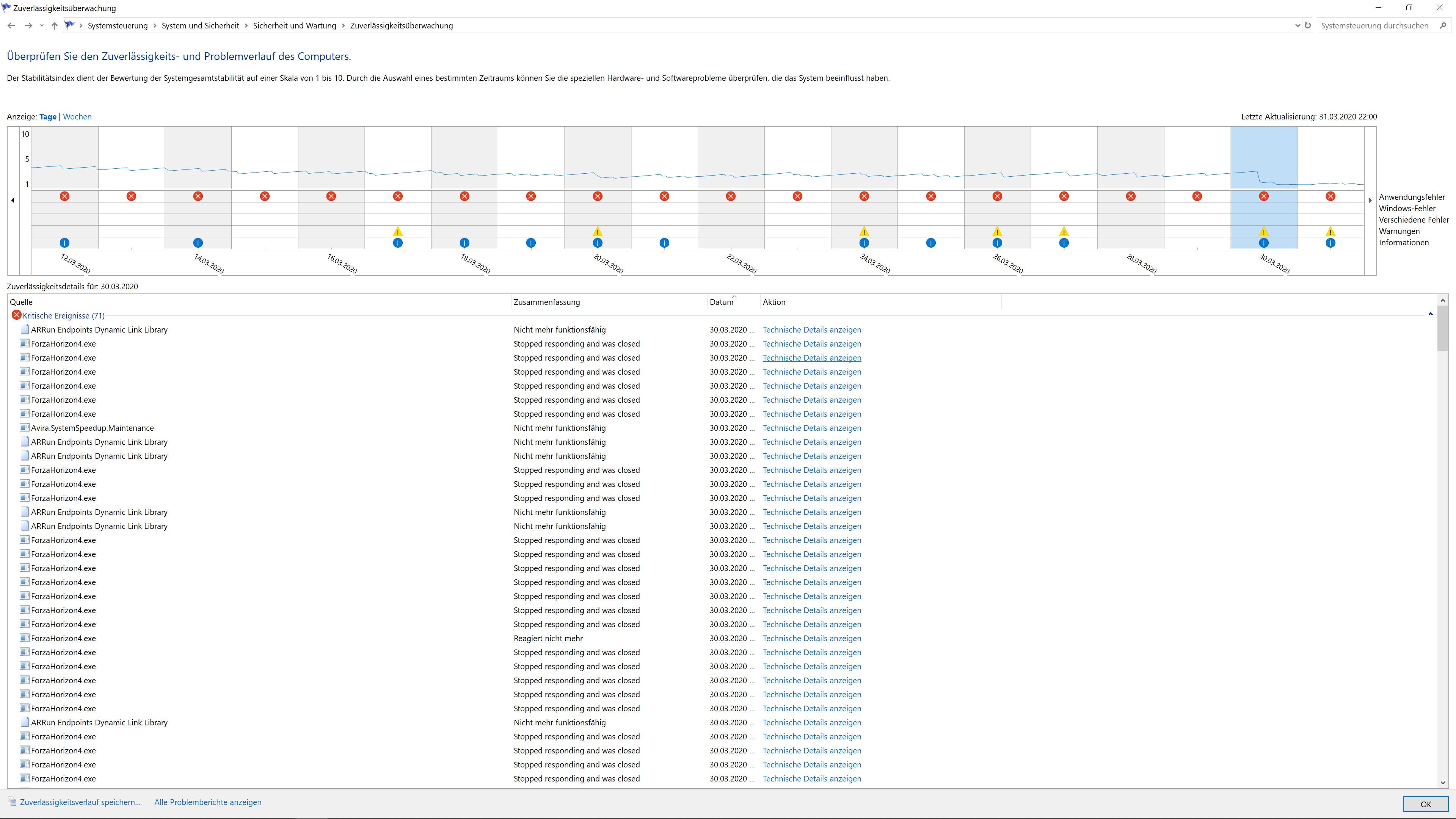Open address bar history dropdown
1456x819 pixels.
1297,25
